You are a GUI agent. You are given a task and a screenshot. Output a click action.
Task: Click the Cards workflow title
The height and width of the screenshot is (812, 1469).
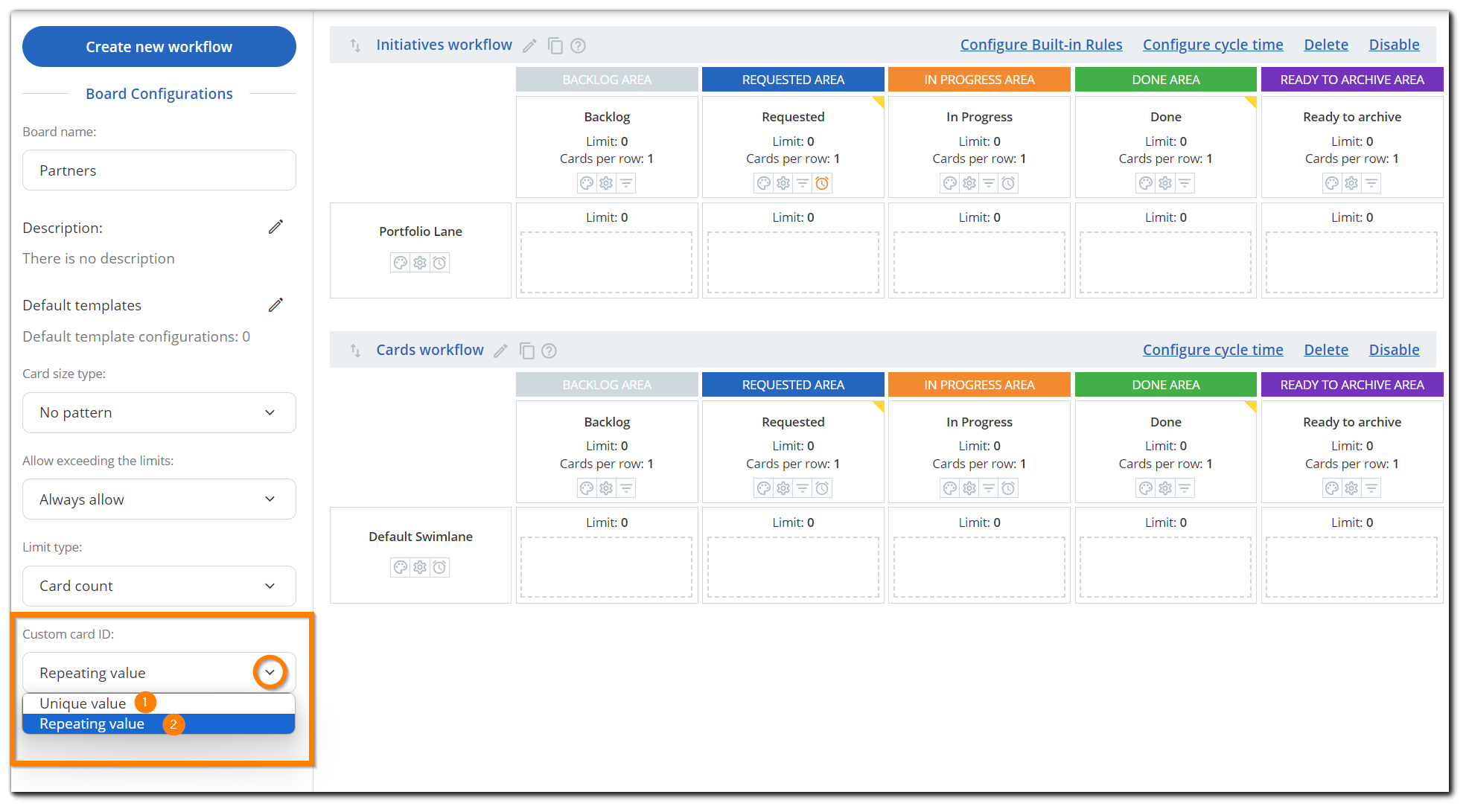coord(430,350)
